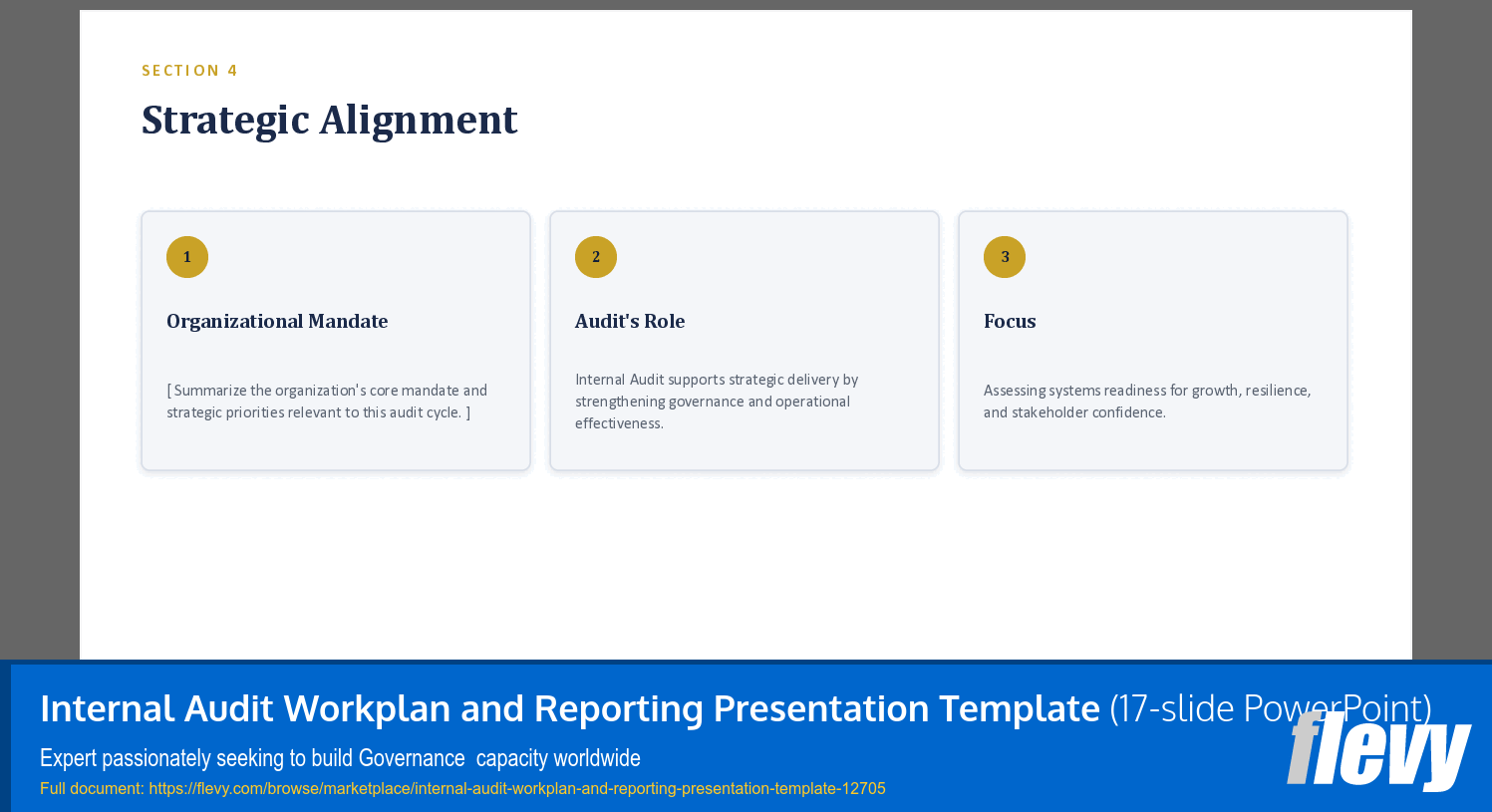Click the flevy logo

click(1379, 750)
